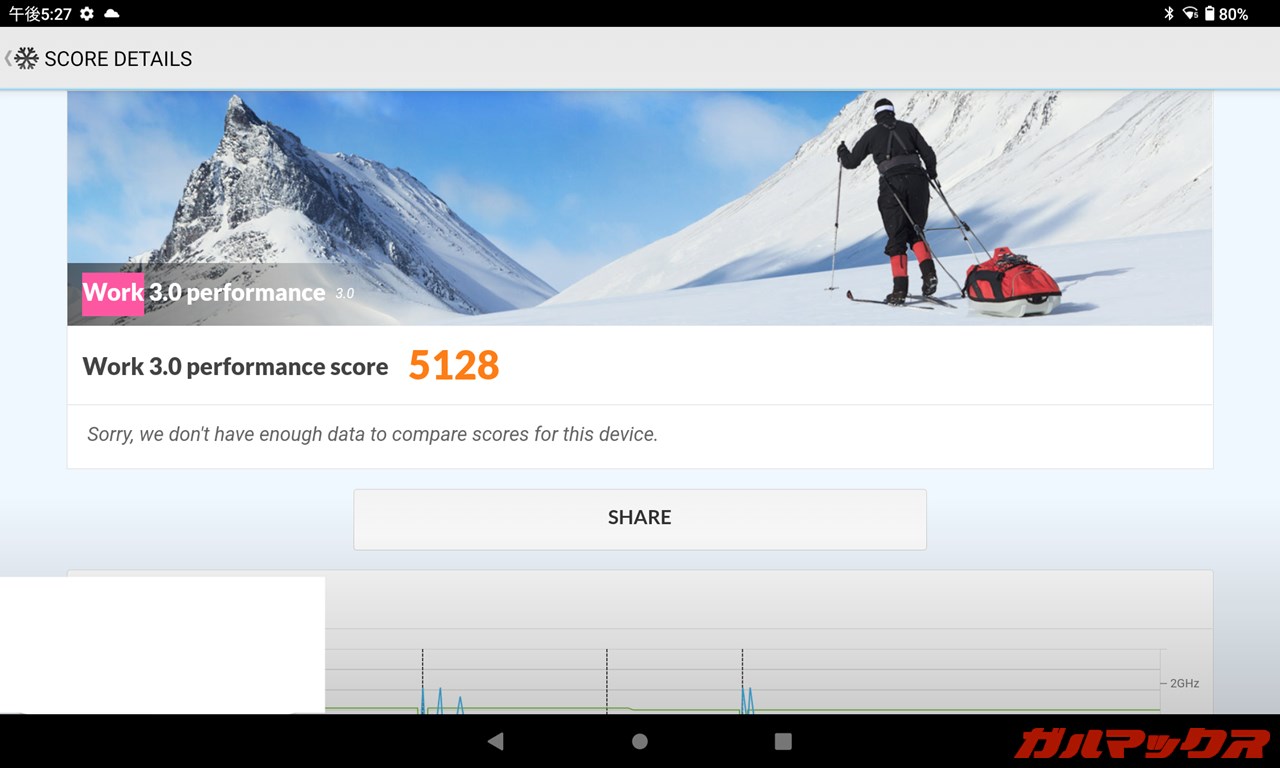Tap the battery icon in status bar
1280x768 pixels.
[x=1209, y=13]
